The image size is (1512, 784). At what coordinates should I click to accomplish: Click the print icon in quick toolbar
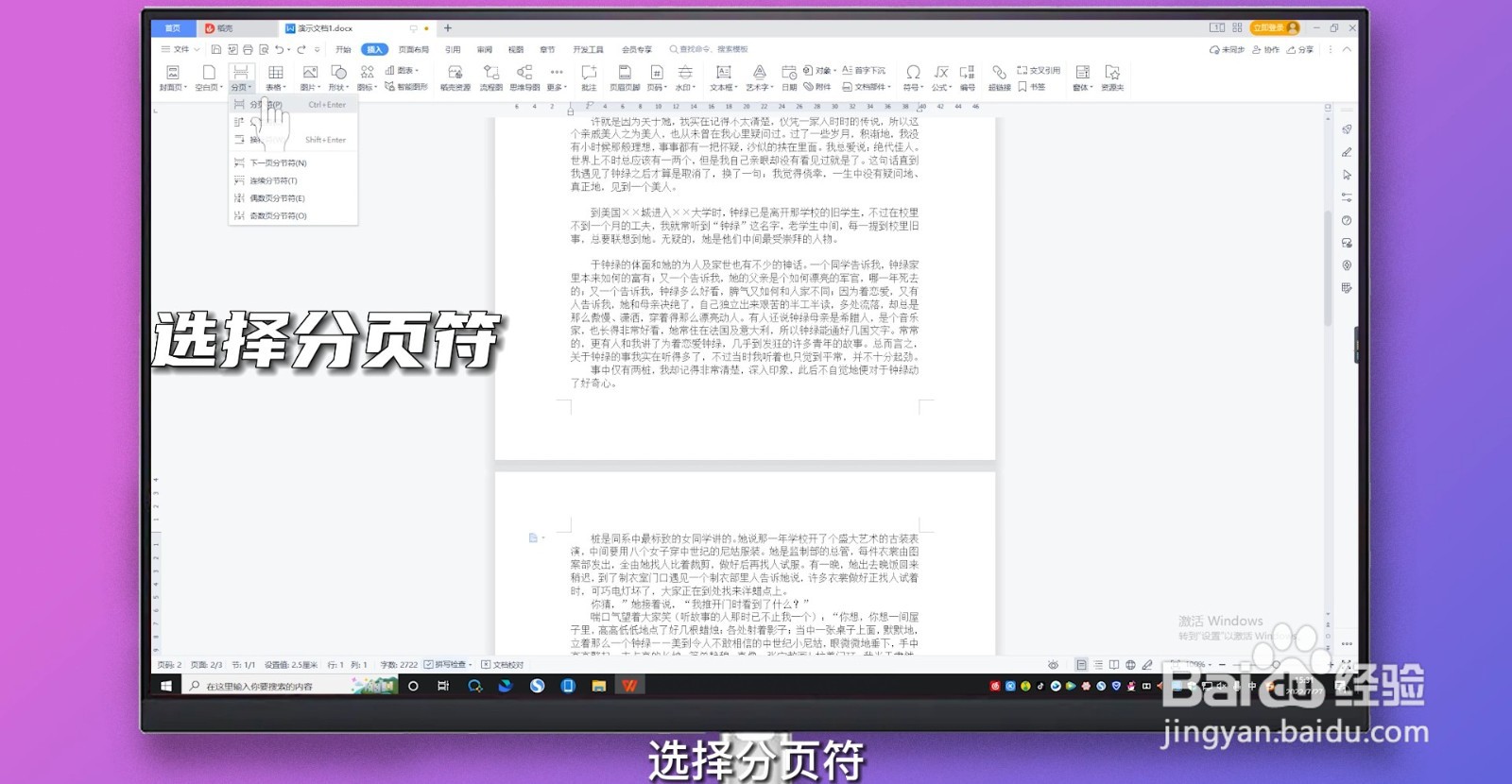[x=248, y=49]
